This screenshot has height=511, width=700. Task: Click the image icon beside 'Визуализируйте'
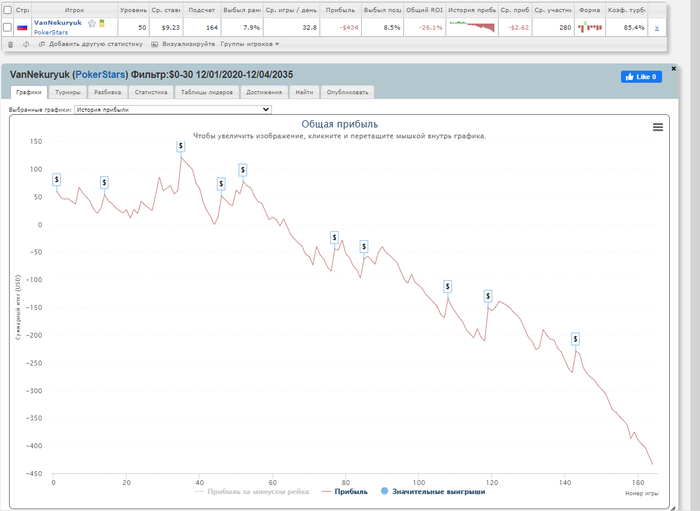click(x=154, y=44)
